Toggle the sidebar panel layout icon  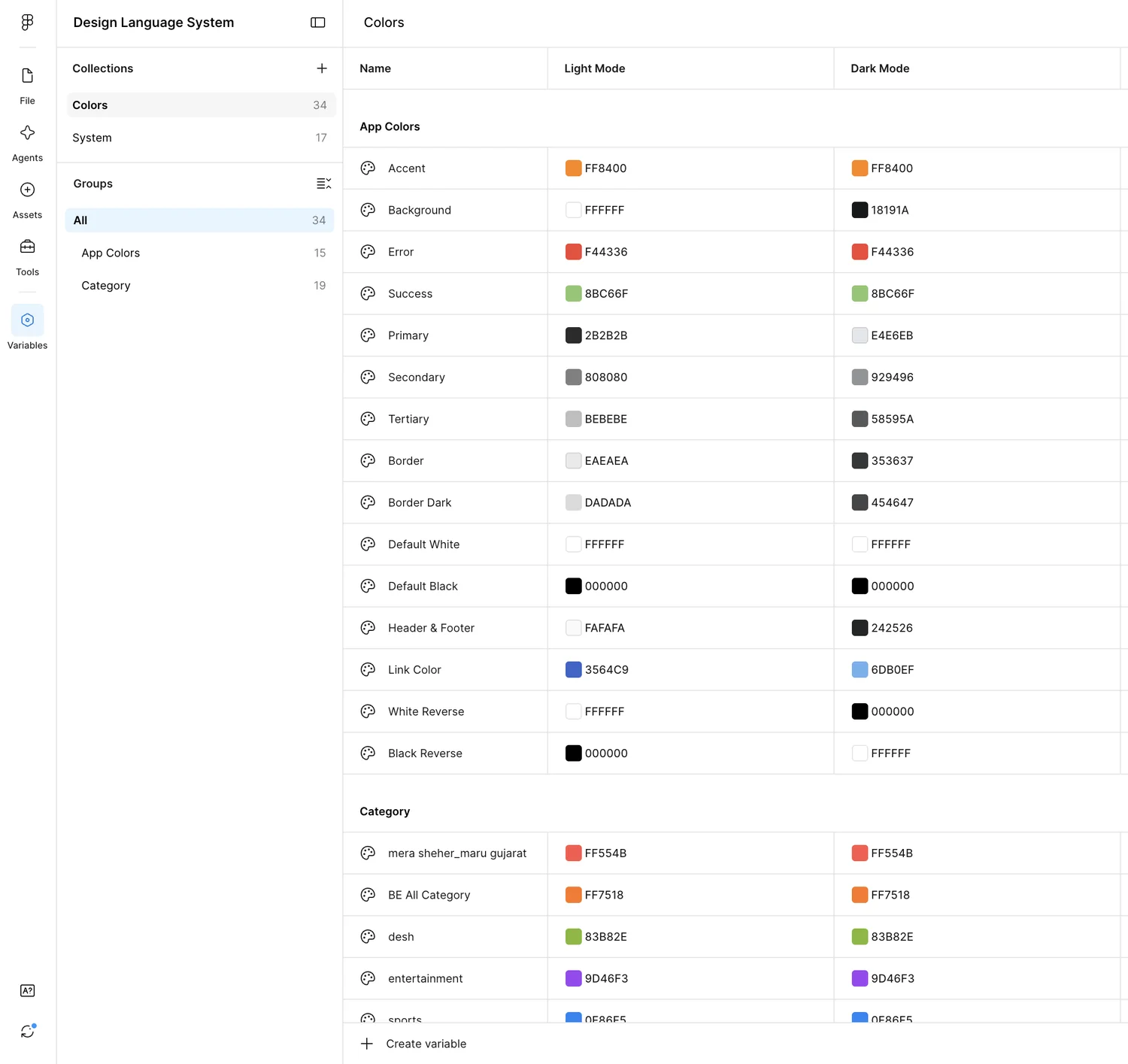point(317,23)
